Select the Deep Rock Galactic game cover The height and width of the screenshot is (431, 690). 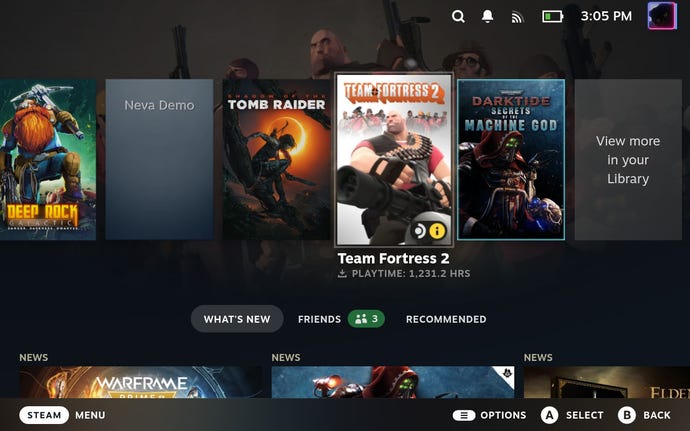tap(47, 160)
